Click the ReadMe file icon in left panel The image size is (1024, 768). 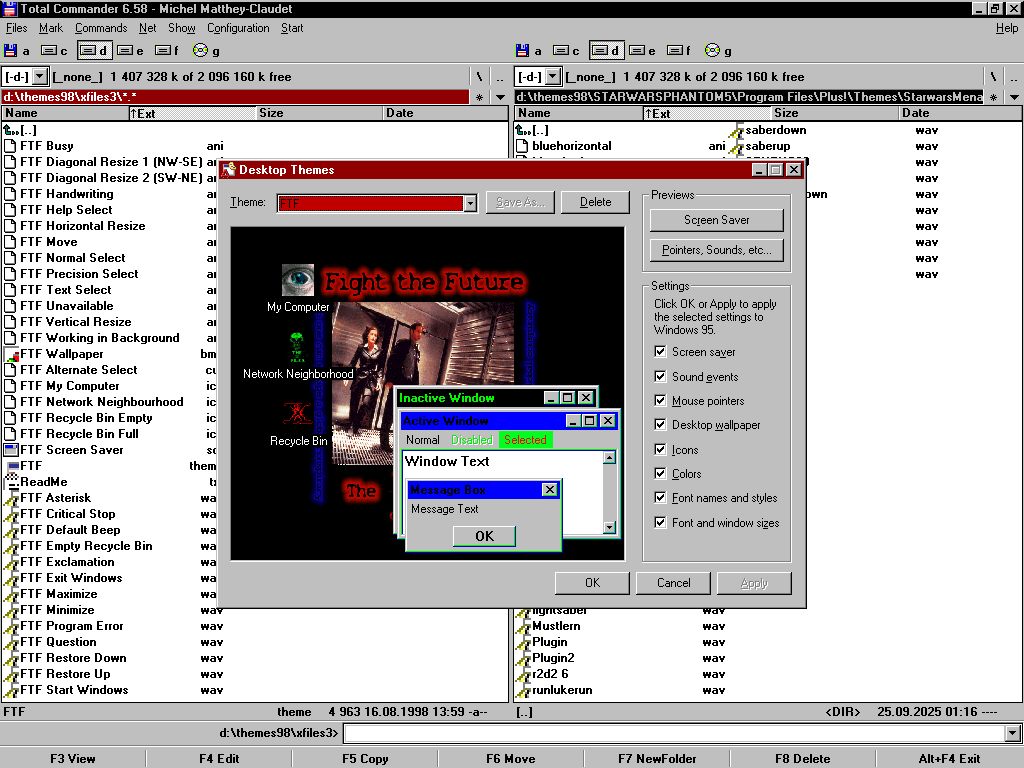(x=11, y=482)
